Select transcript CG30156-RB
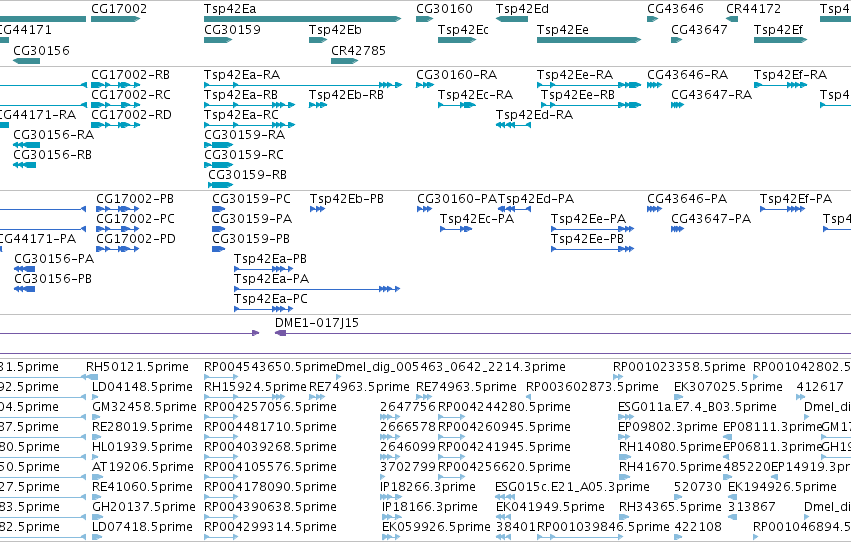Image resolution: width=851 pixels, height=542 pixels. coord(52,155)
